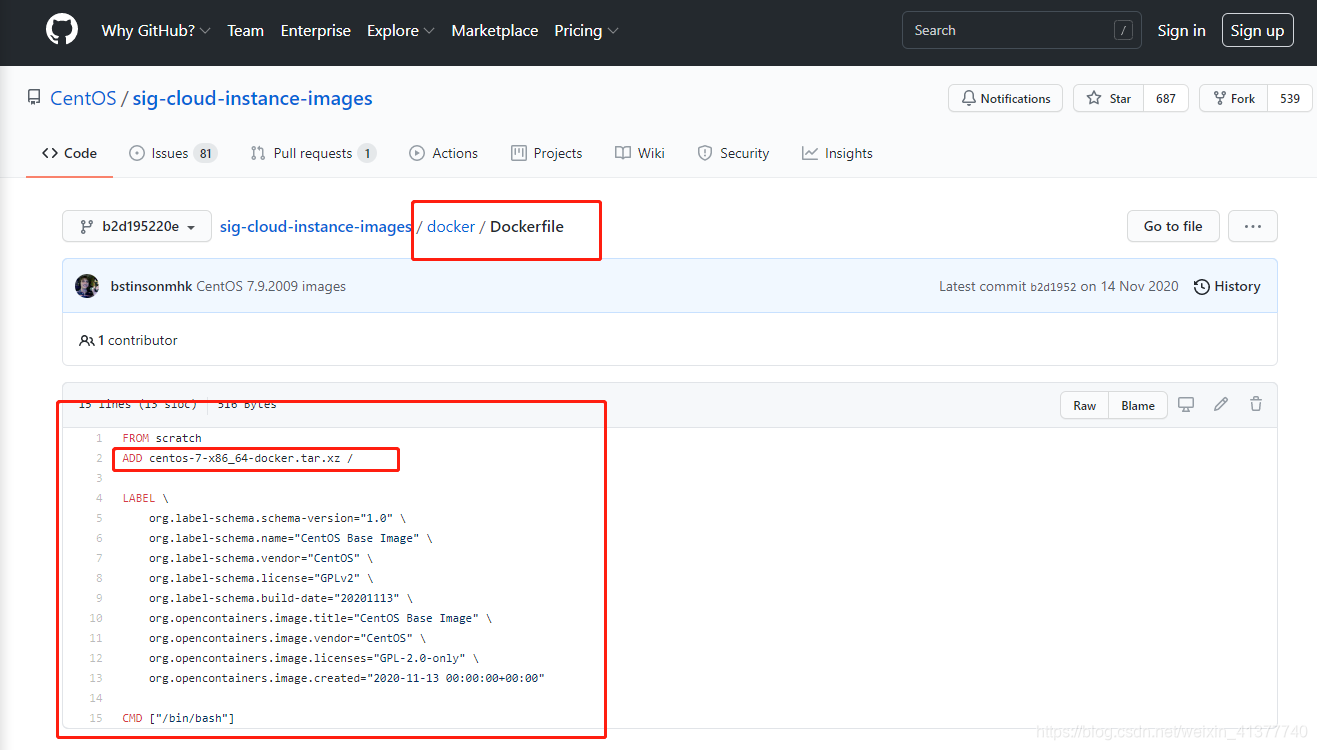Image resolution: width=1317 pixels, height=750 pixels.
Task: Open the Wiki tab
Action: [640, 153]
